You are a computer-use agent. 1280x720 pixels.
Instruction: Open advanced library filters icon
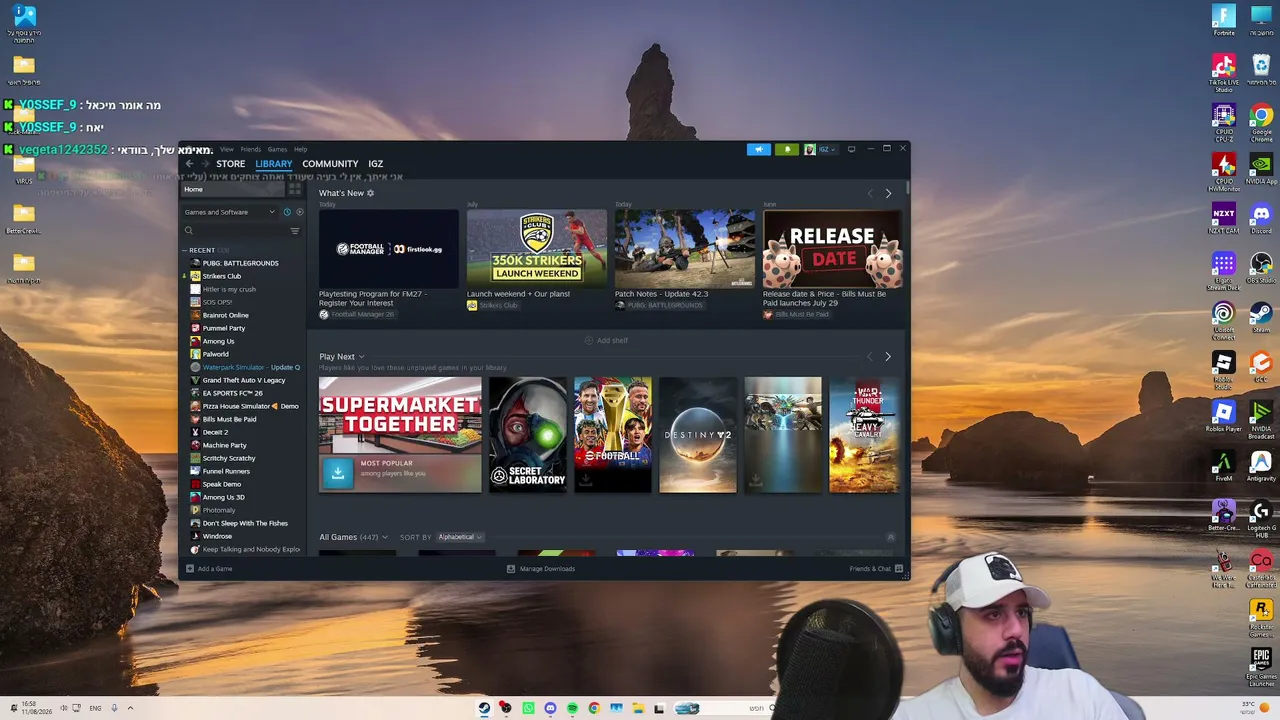295,231
